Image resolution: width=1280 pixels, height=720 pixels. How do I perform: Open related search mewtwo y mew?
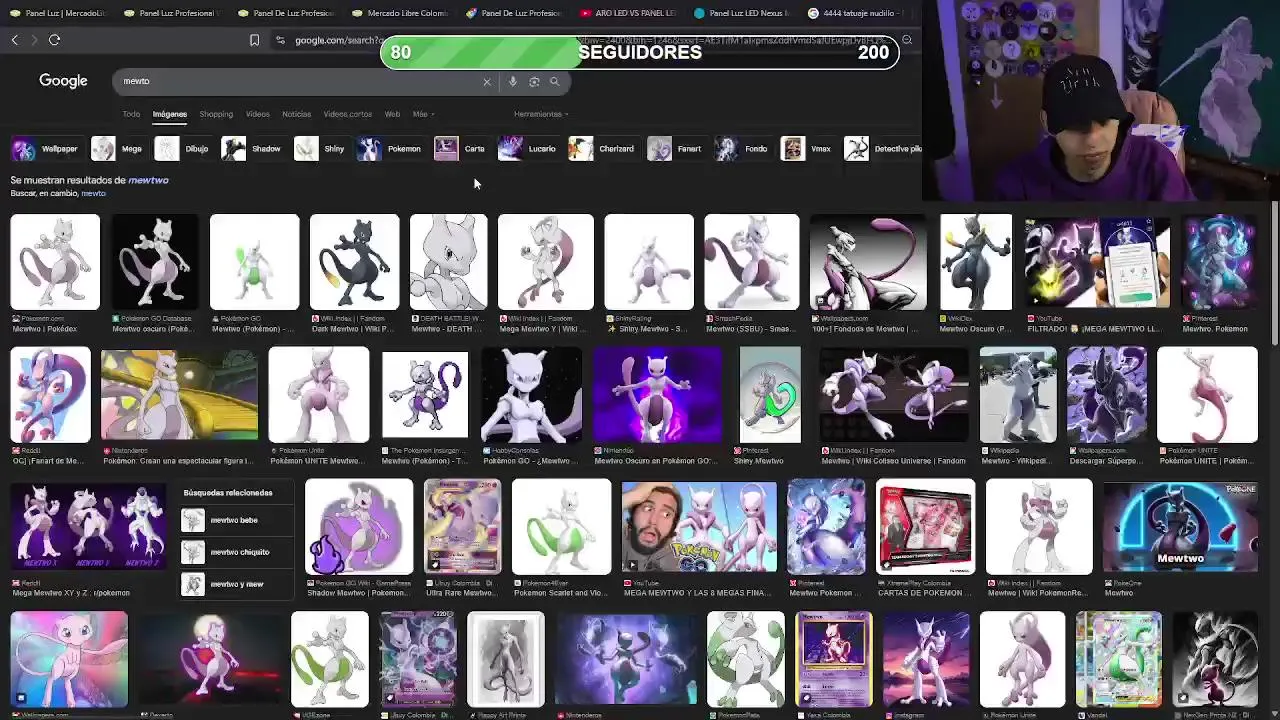pos(236,584)
